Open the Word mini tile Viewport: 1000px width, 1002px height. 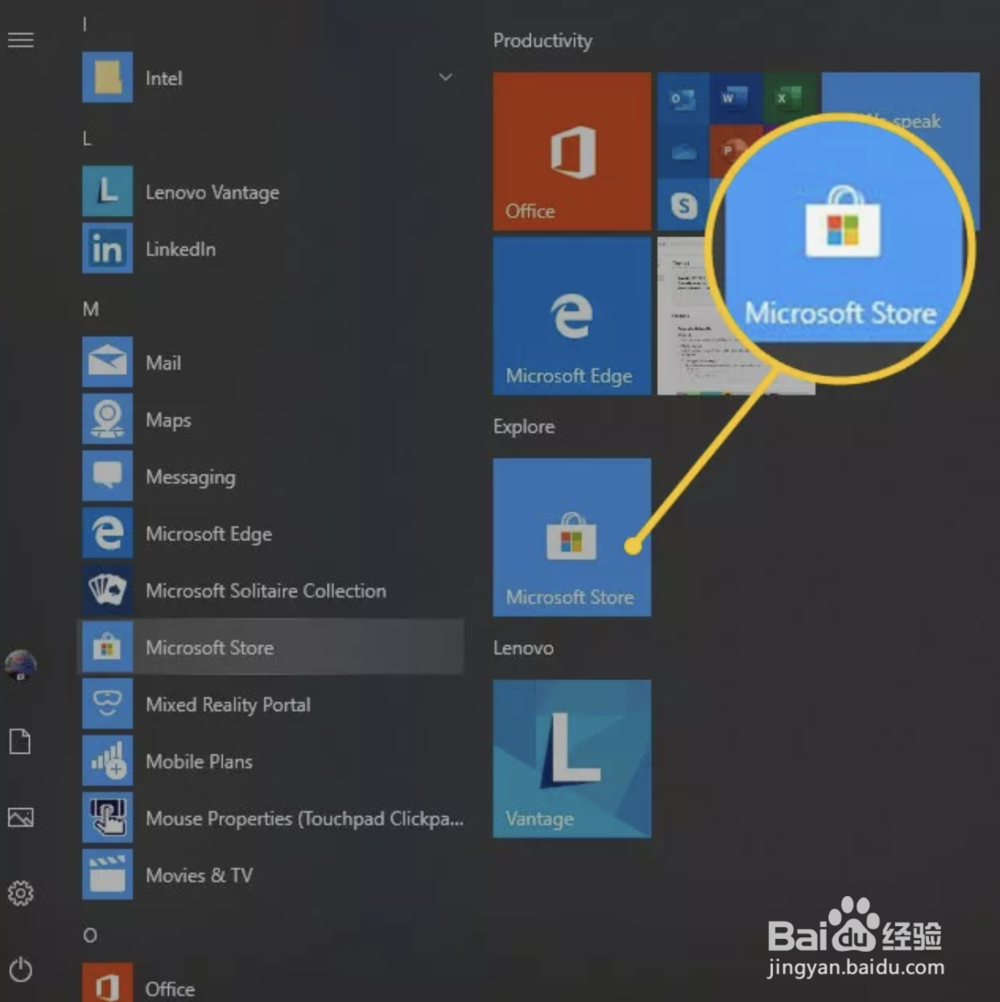click(735, 98)
